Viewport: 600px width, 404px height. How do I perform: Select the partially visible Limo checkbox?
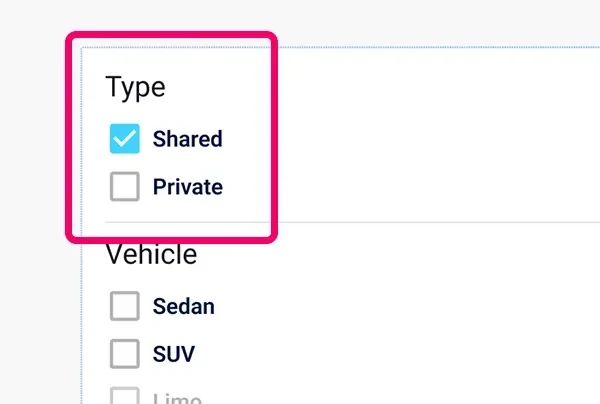click(124, 397)
